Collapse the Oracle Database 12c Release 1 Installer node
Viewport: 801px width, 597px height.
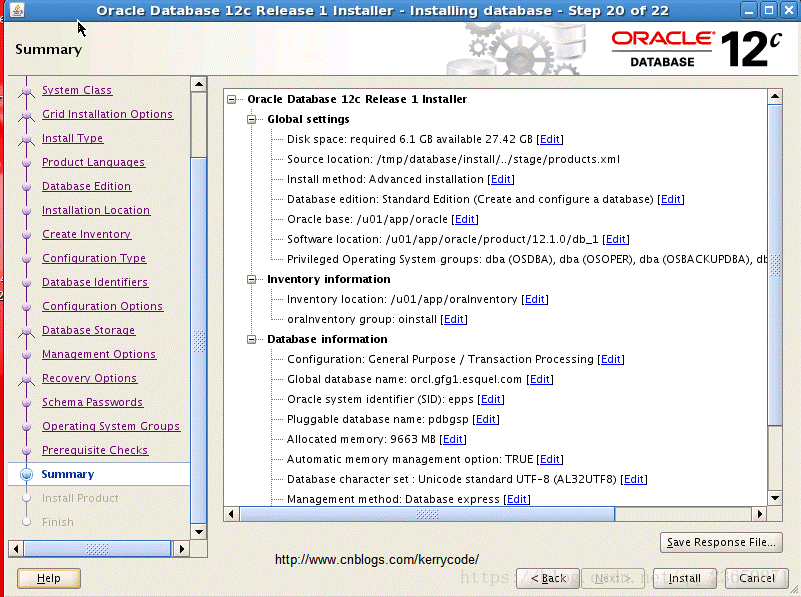[231, 100]
